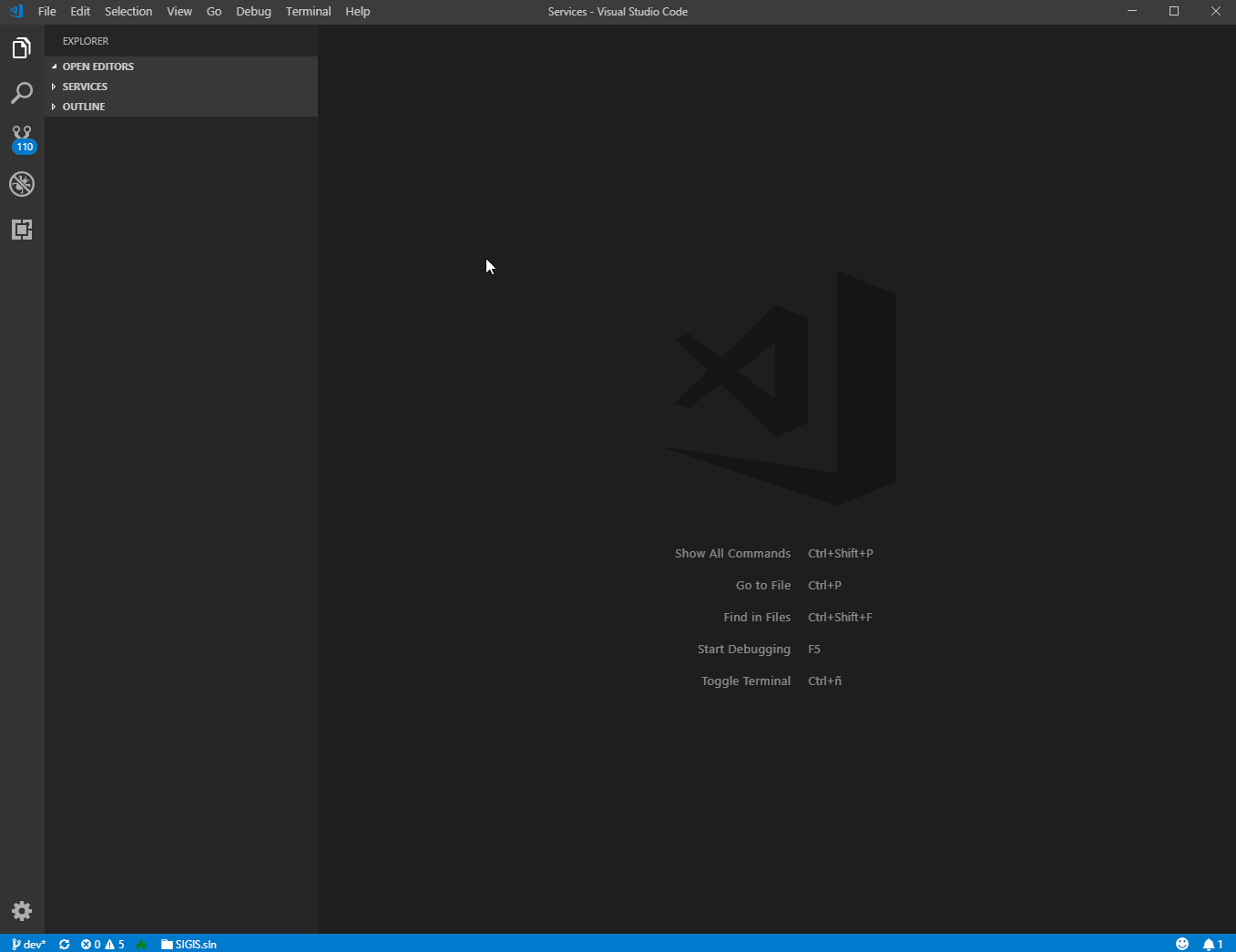Image resolution: width=1236 pixels, height=952 pixels.
Task: Expand the SERVICES folder section
Action: tap(181, 87)
